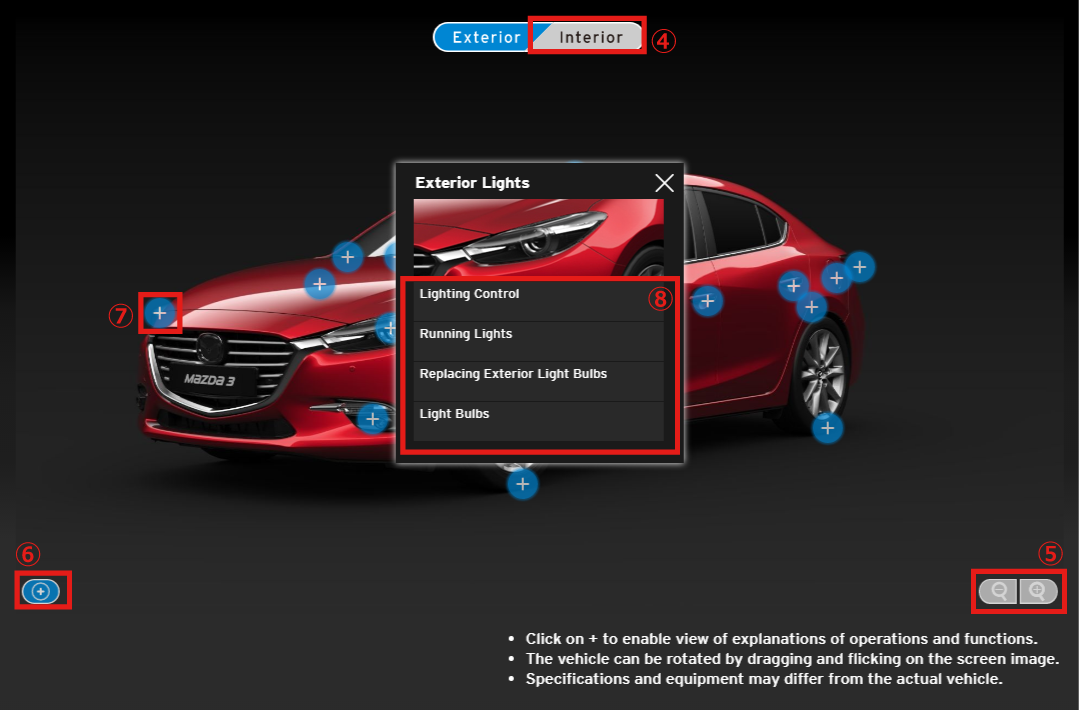This screenshot has height=710, width=1080.
Task: Click the headlight thumbnail in the popup
Action: click(538, 237)
